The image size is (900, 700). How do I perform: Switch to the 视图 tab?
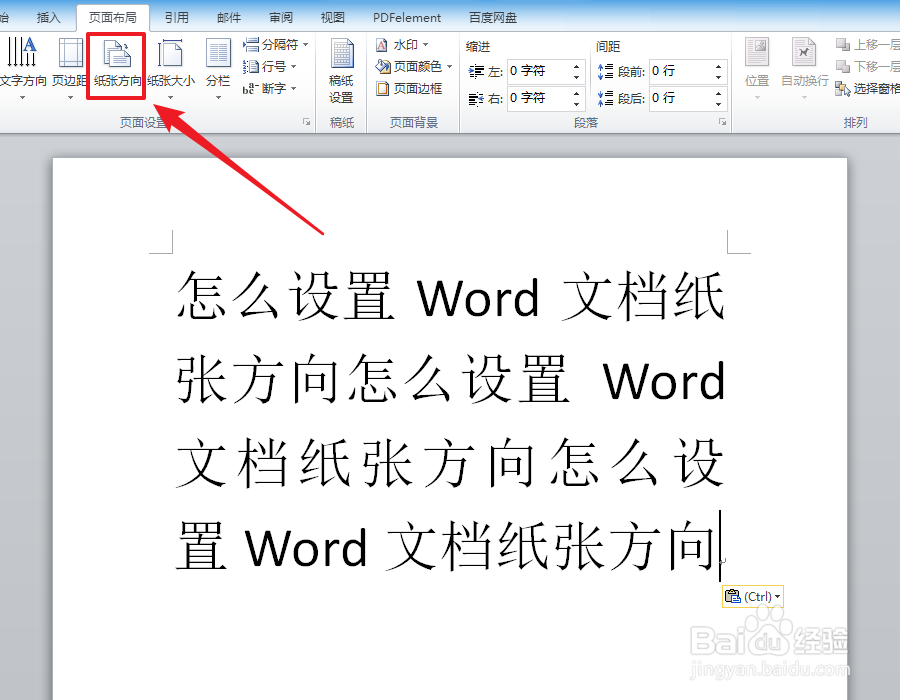tap(332, 18)
